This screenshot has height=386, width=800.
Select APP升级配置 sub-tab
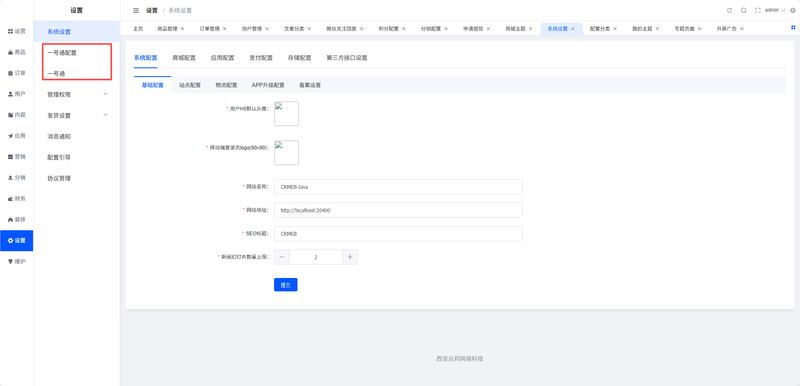[268, 85]
